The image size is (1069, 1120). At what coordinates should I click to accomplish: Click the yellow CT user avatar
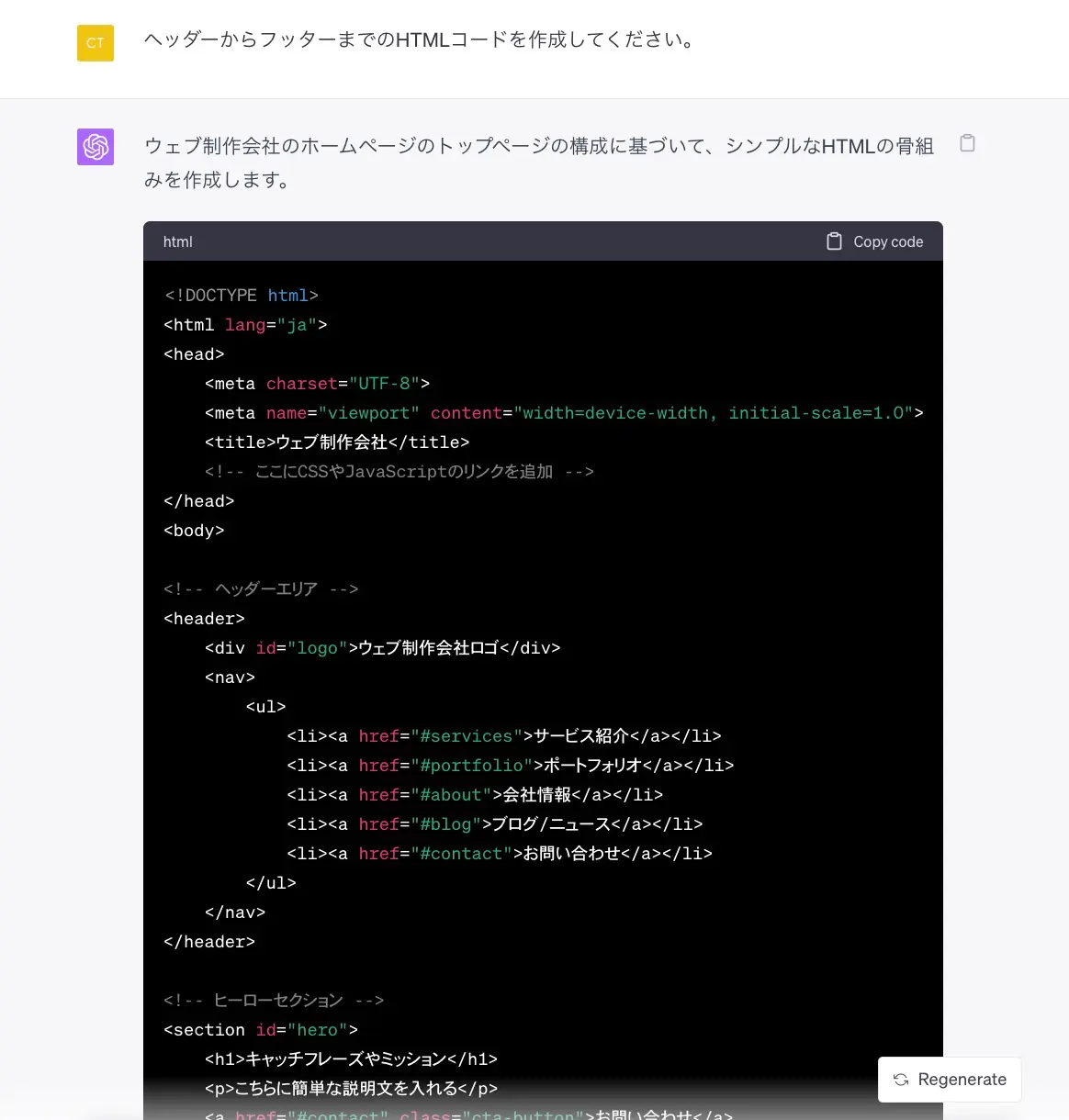[95, 42]
